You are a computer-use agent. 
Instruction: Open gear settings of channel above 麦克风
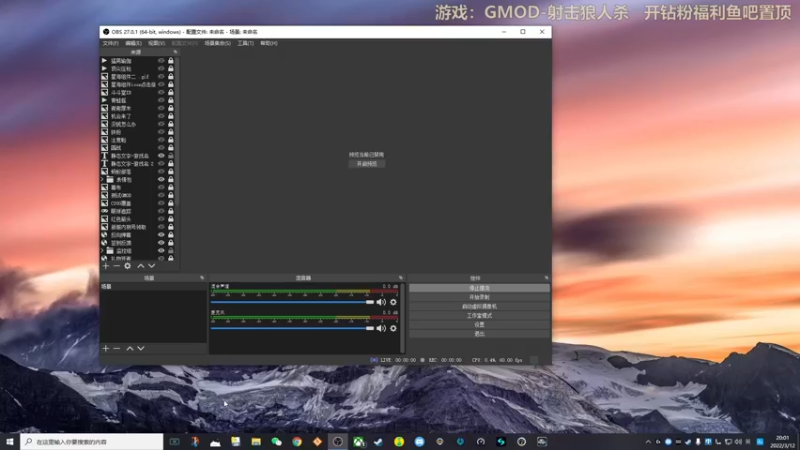(393, 302)
